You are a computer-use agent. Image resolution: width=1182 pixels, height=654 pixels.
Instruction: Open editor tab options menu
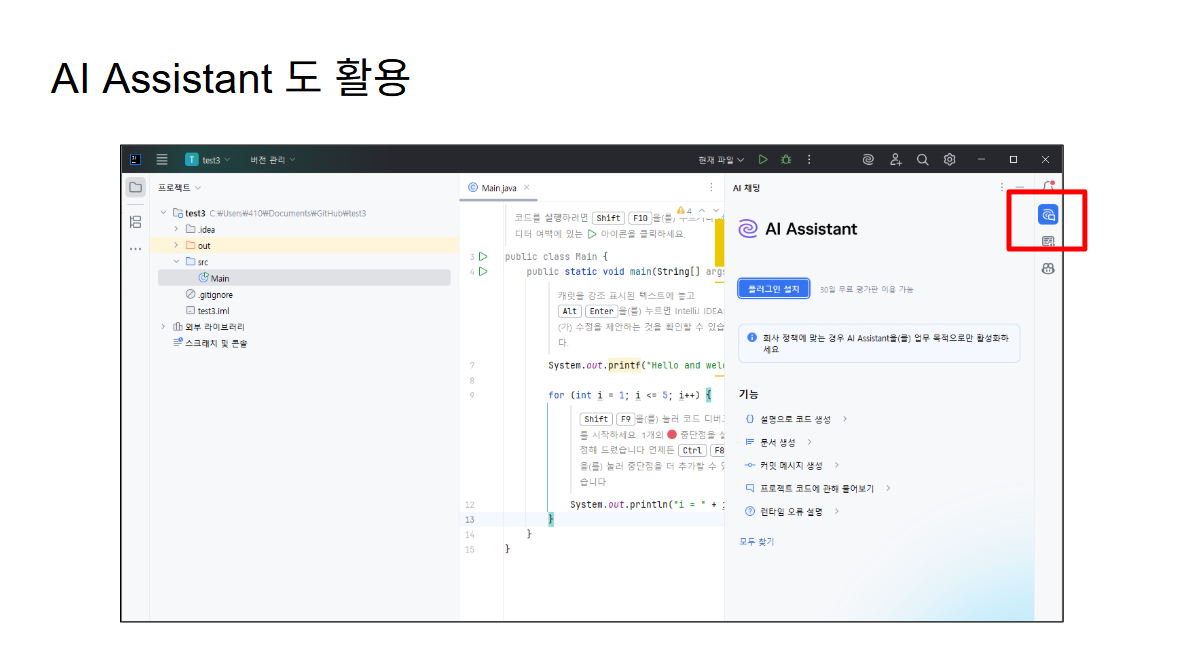click(x=711, y=188)
